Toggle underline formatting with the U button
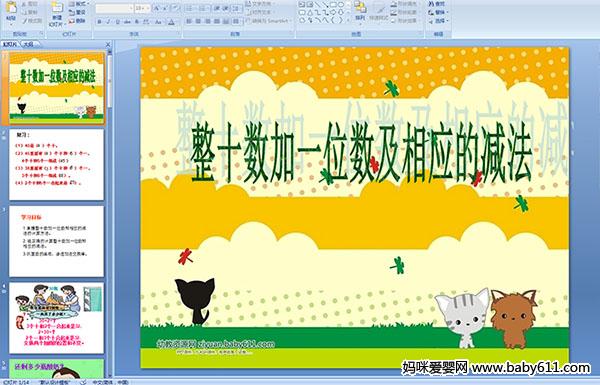Screen dimensions: 600x385 pos(117,22)
